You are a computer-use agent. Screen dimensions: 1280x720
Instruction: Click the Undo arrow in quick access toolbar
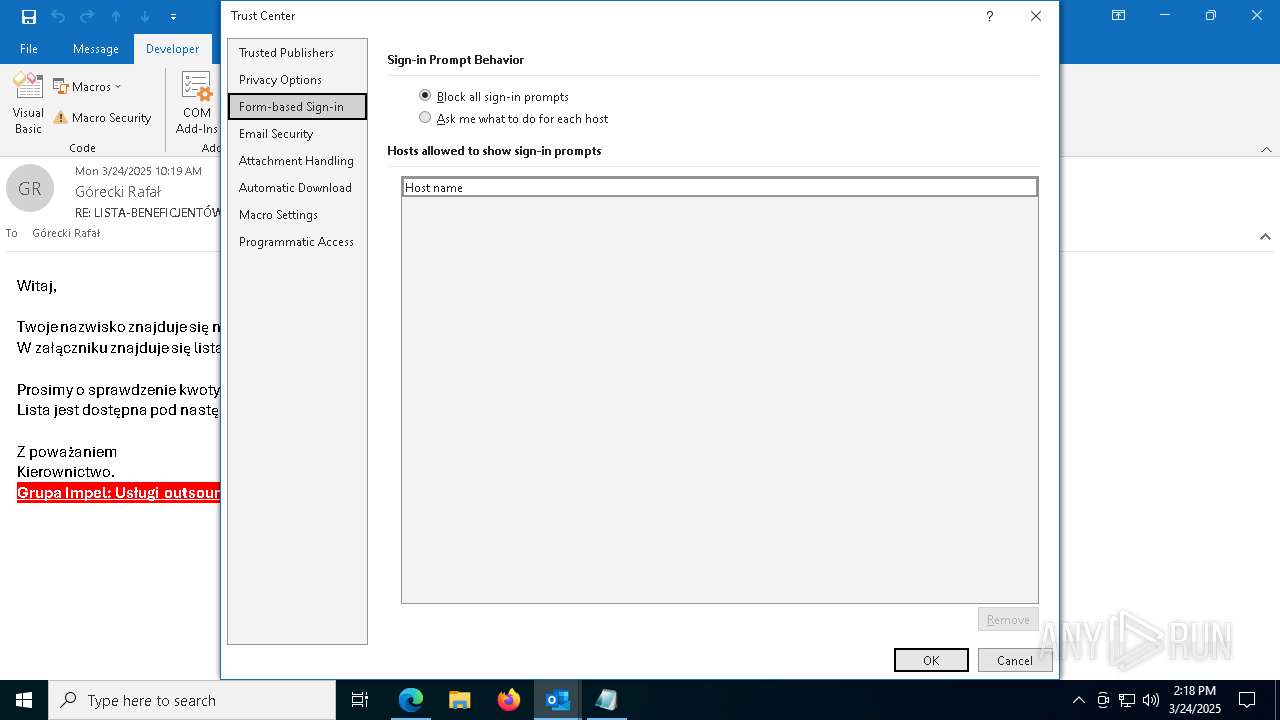pyautogui.click(x=58, y=16)
